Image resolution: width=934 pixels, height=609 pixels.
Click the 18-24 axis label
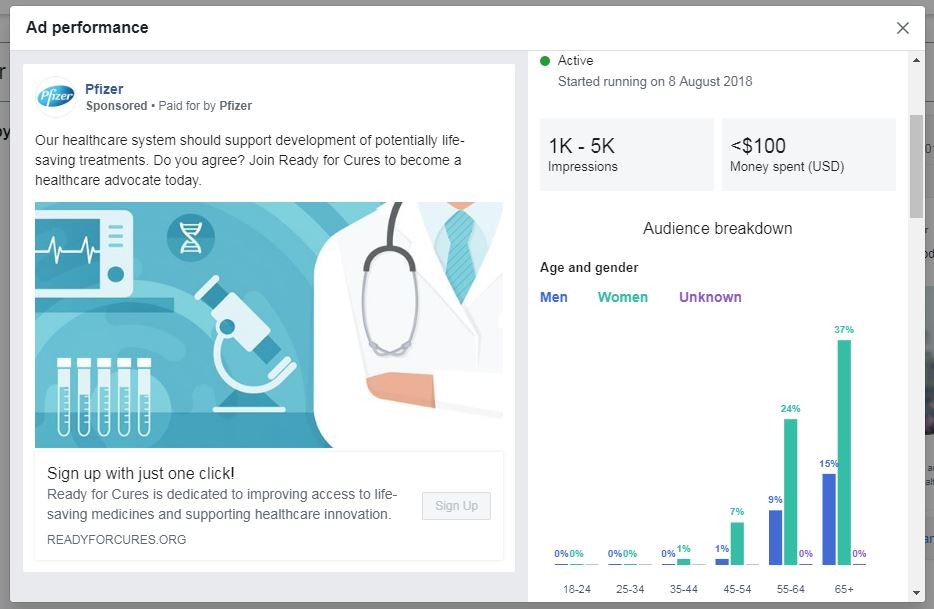tap(577, 589)
